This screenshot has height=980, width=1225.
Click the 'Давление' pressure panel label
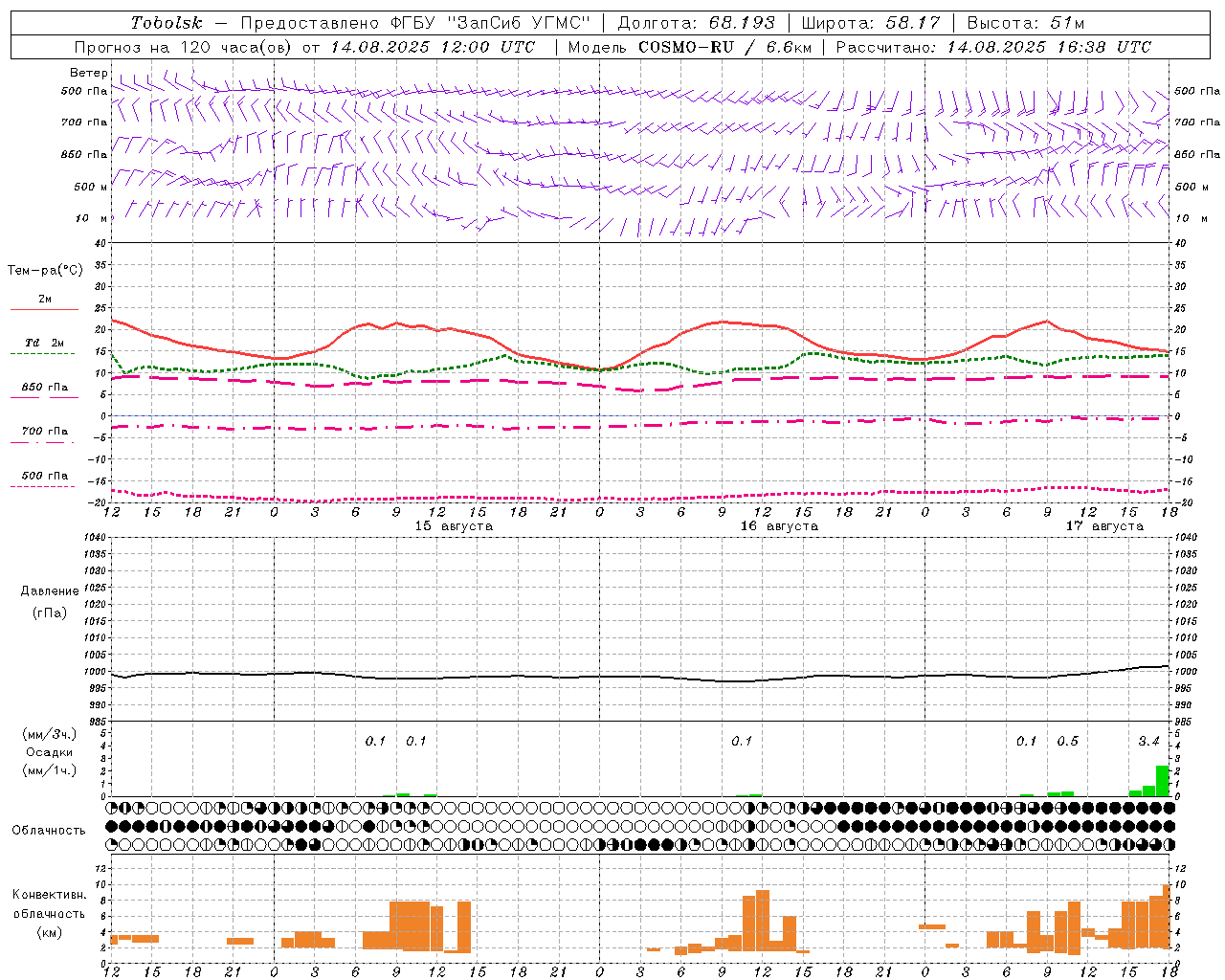pos(50,591)
